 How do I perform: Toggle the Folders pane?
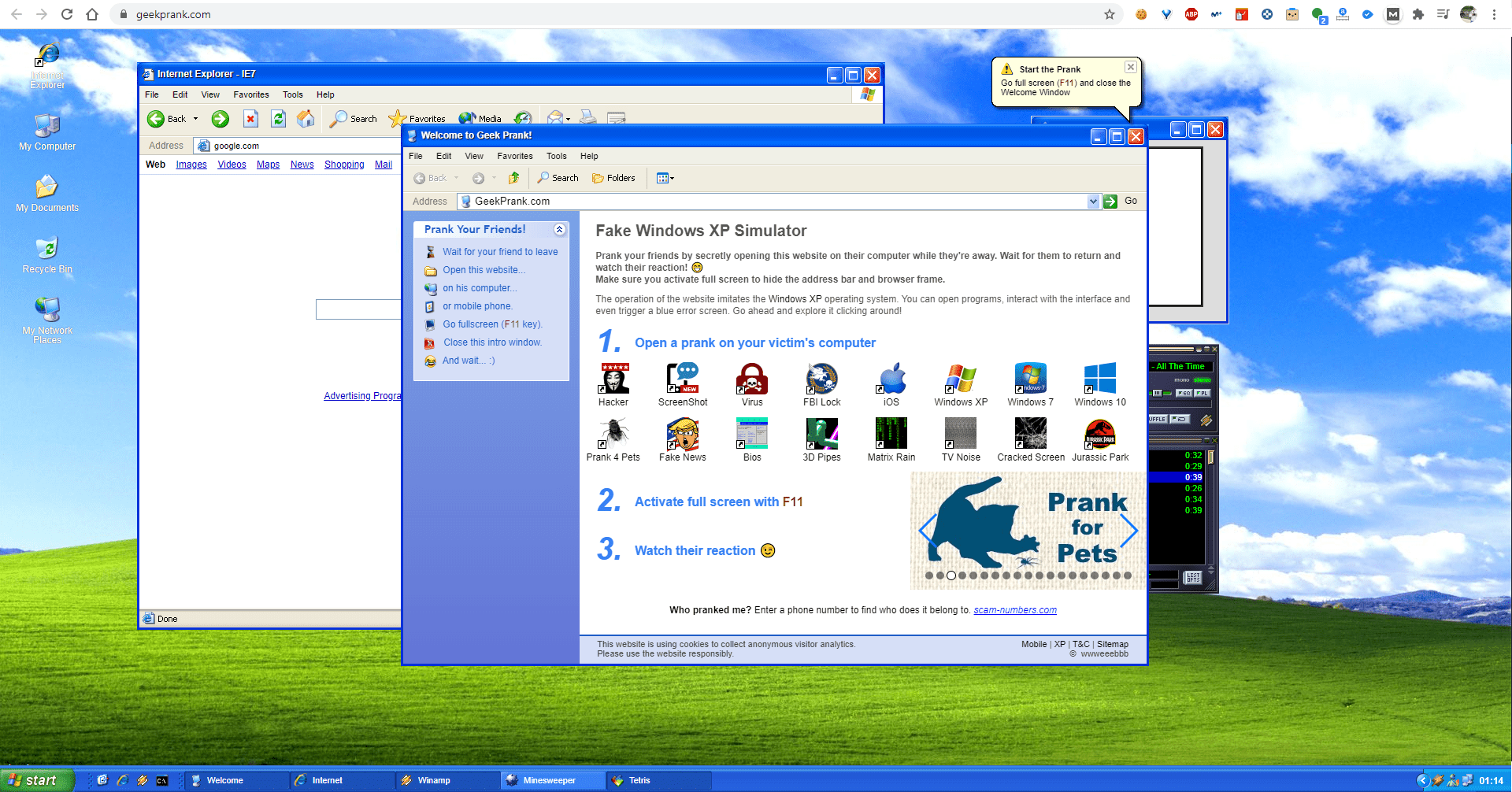click(614, 178)
